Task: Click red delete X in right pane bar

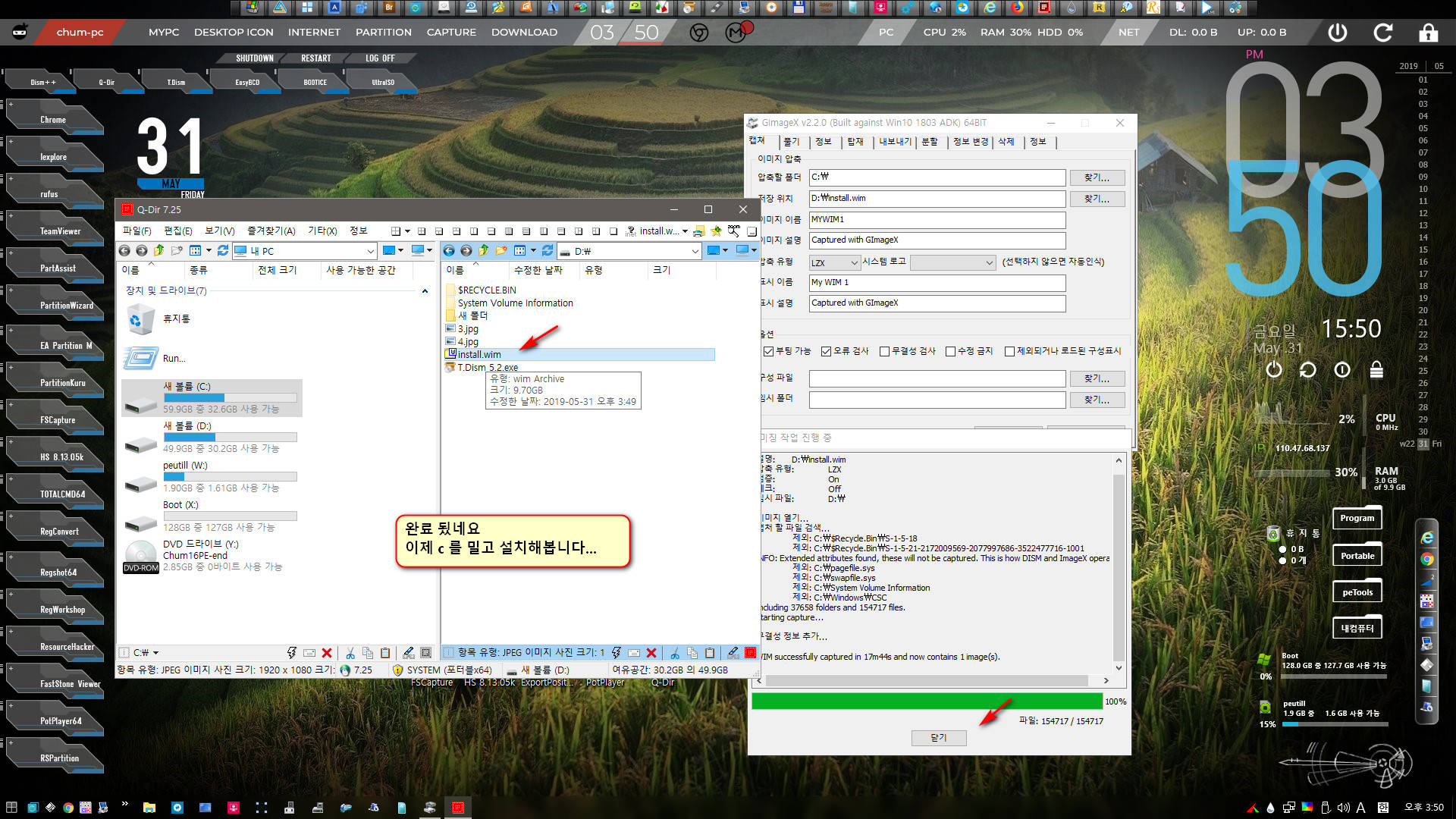Action: click(651, 653)
